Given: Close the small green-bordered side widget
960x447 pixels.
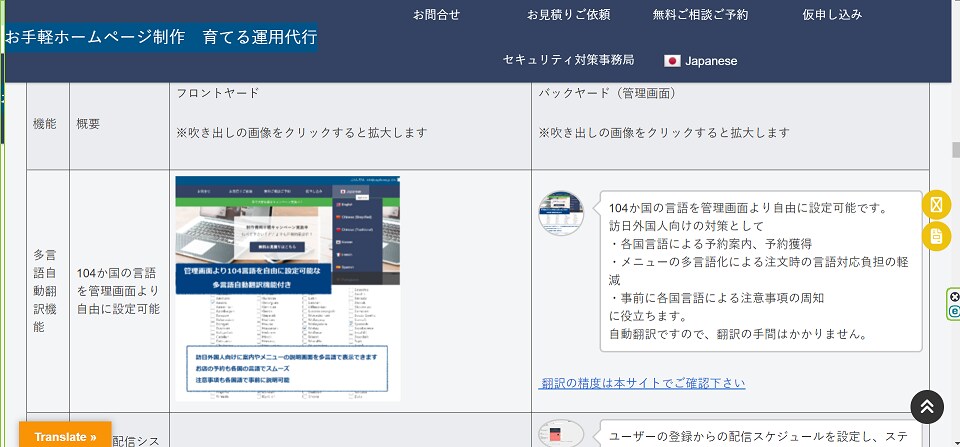Looking at the screenshot, I should tap(954, 297).
